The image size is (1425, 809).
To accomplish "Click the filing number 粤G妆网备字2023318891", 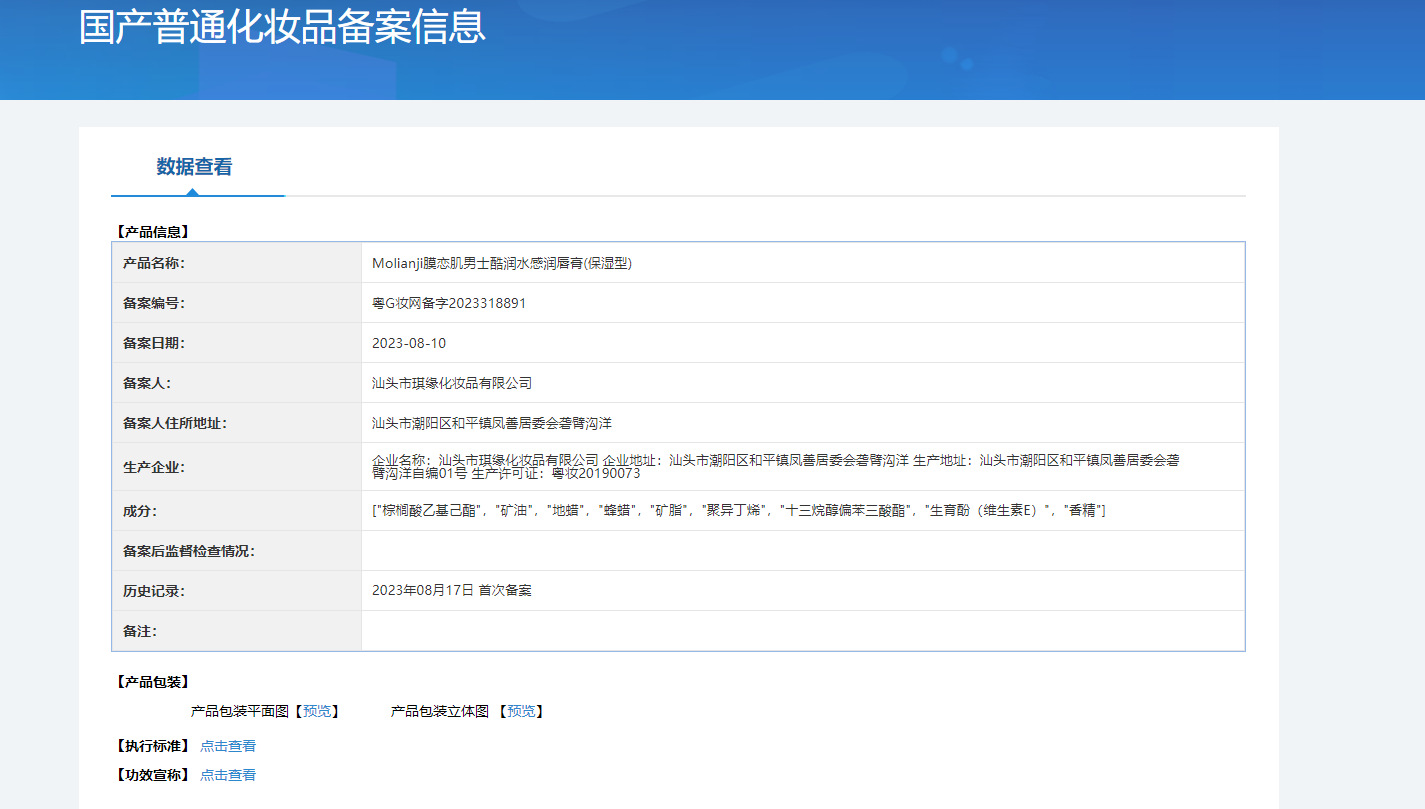I will tap(449, 303).
